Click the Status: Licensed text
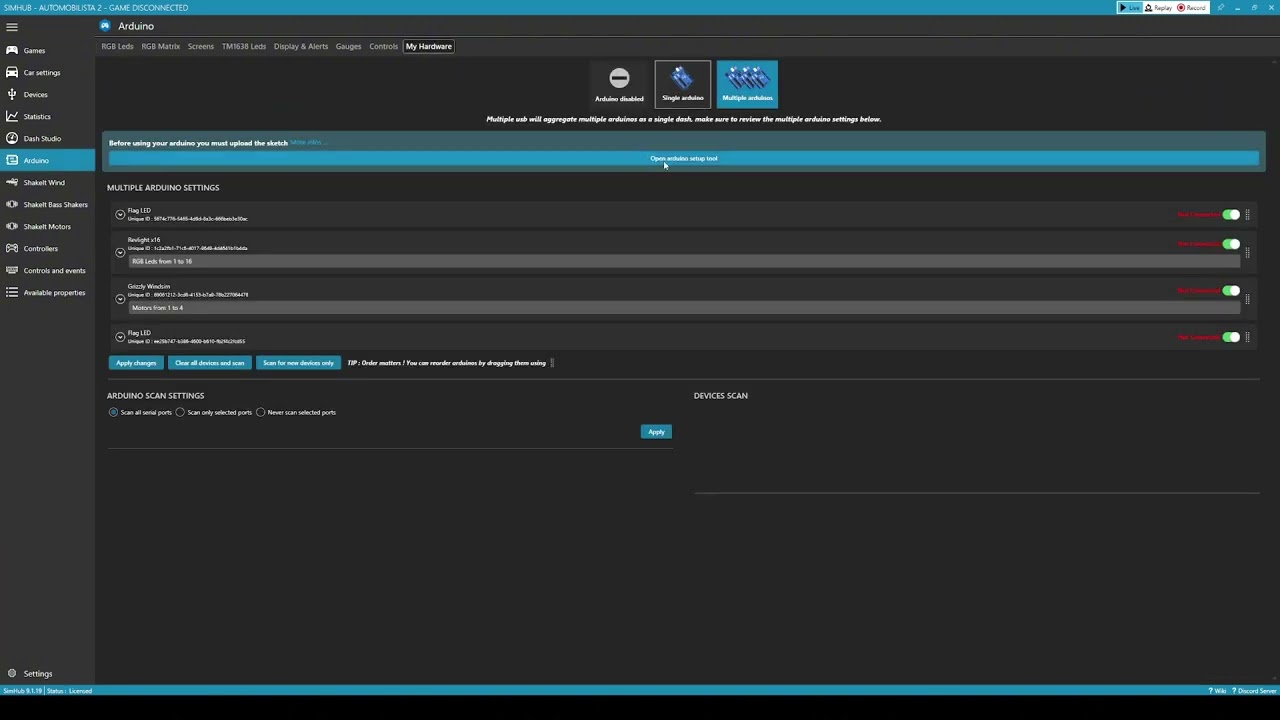Image resolution: width=1280 pixels, height=720 pixels. (69, 691)
